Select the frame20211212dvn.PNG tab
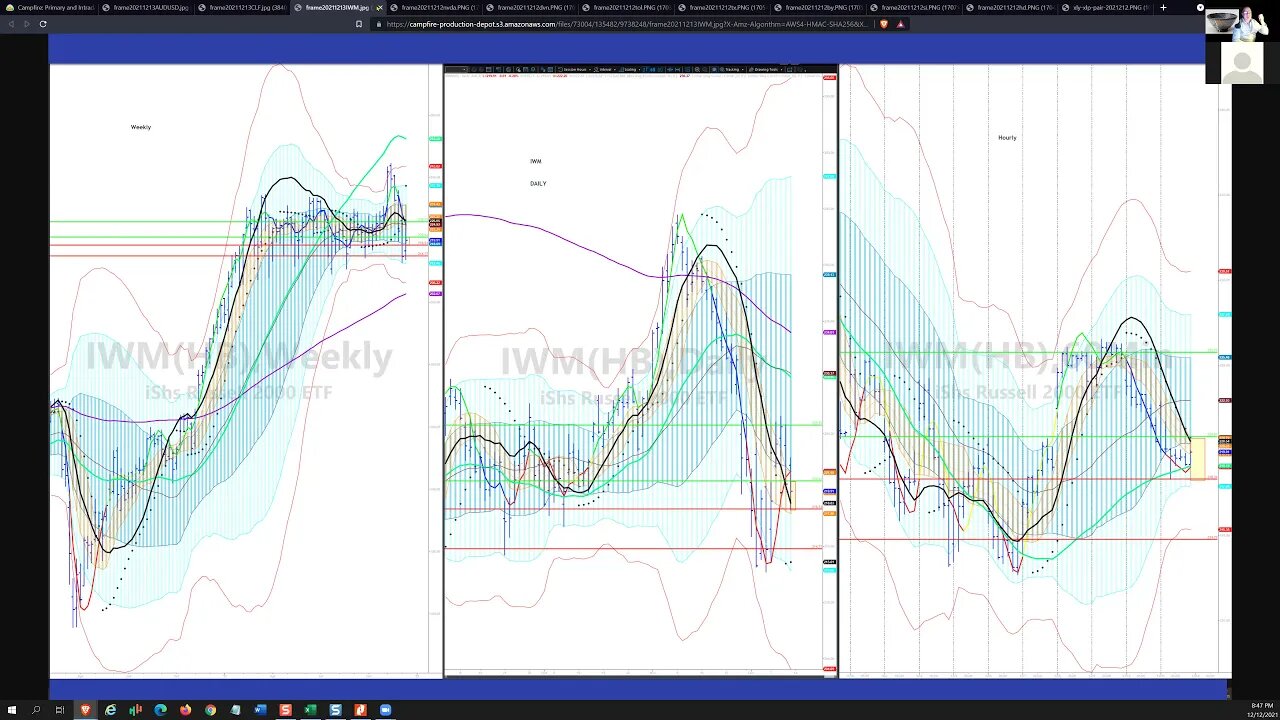Viewport: 1280px width, 720px height. (x=529, y=7)
